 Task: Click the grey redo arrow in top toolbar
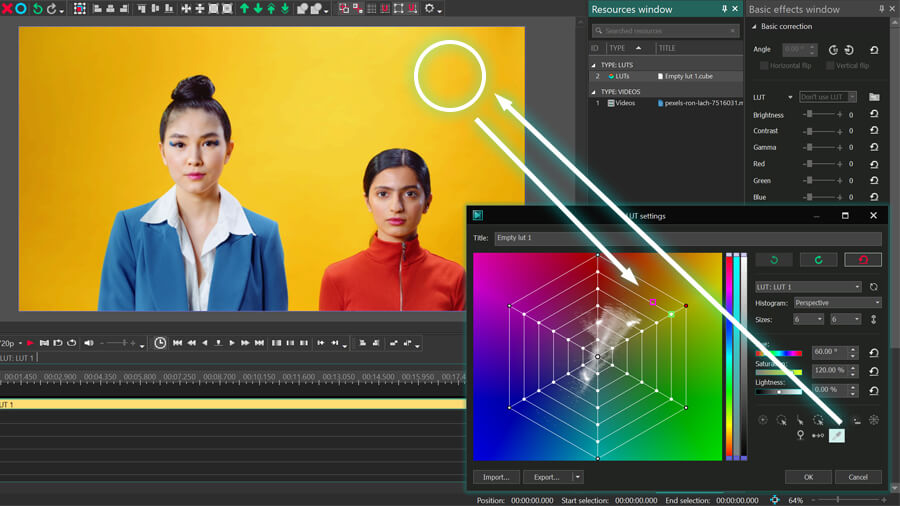[x=51, y=9]
